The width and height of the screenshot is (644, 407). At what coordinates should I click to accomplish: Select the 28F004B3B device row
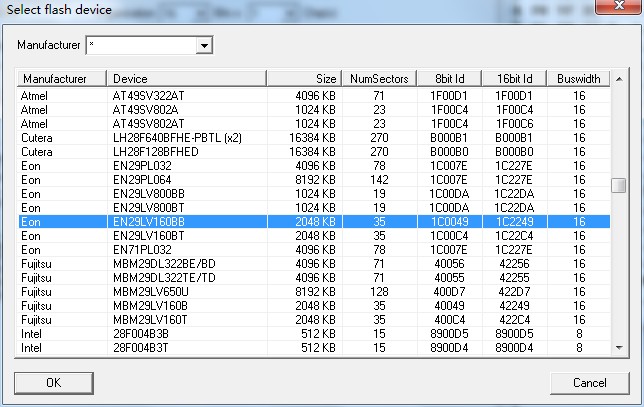point(314,333)
